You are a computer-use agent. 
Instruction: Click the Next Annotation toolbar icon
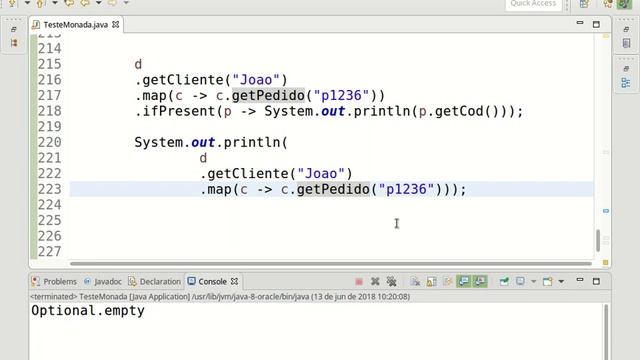click(12, 3)
